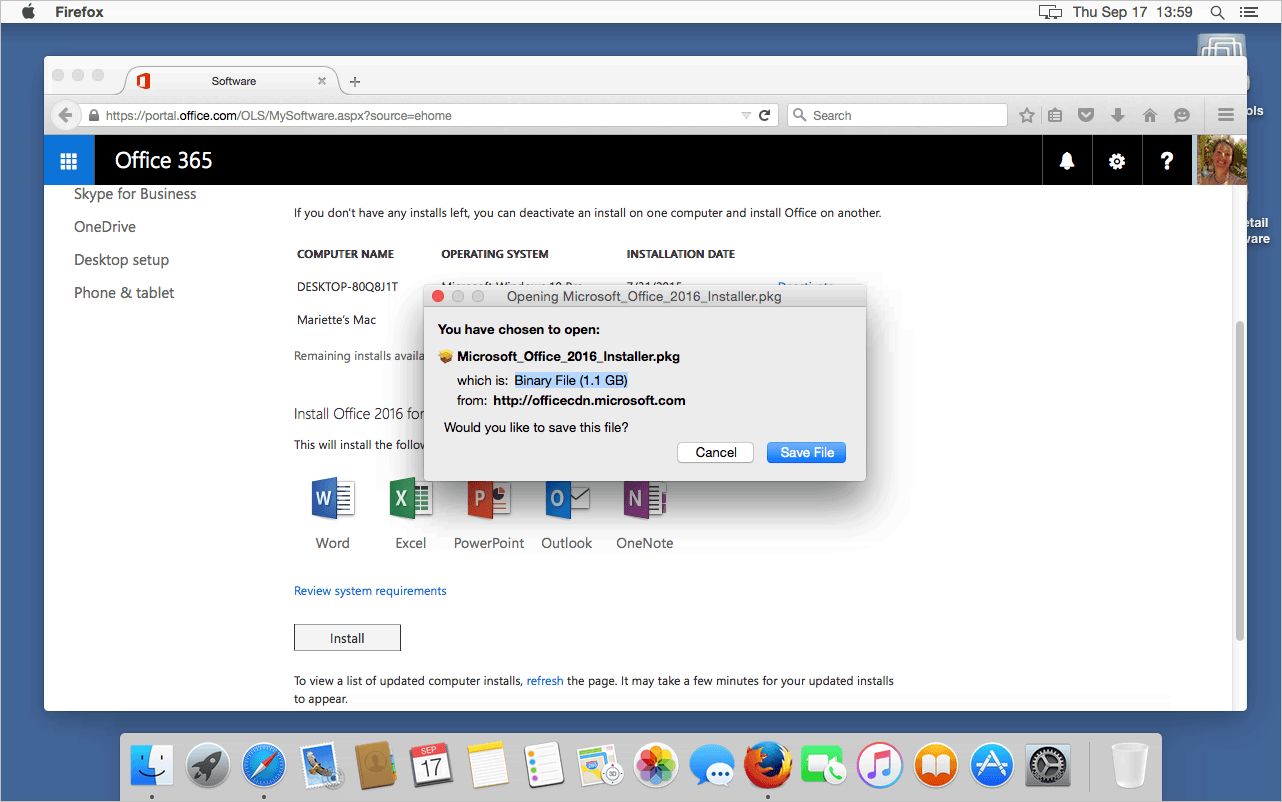1282x802 pixels.
Task: Open Photos from the Dock
Action: (657, 767)
